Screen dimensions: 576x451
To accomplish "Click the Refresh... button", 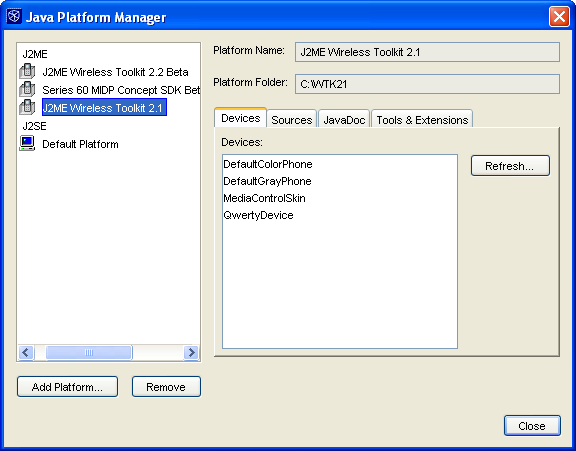I will (510, 166).
